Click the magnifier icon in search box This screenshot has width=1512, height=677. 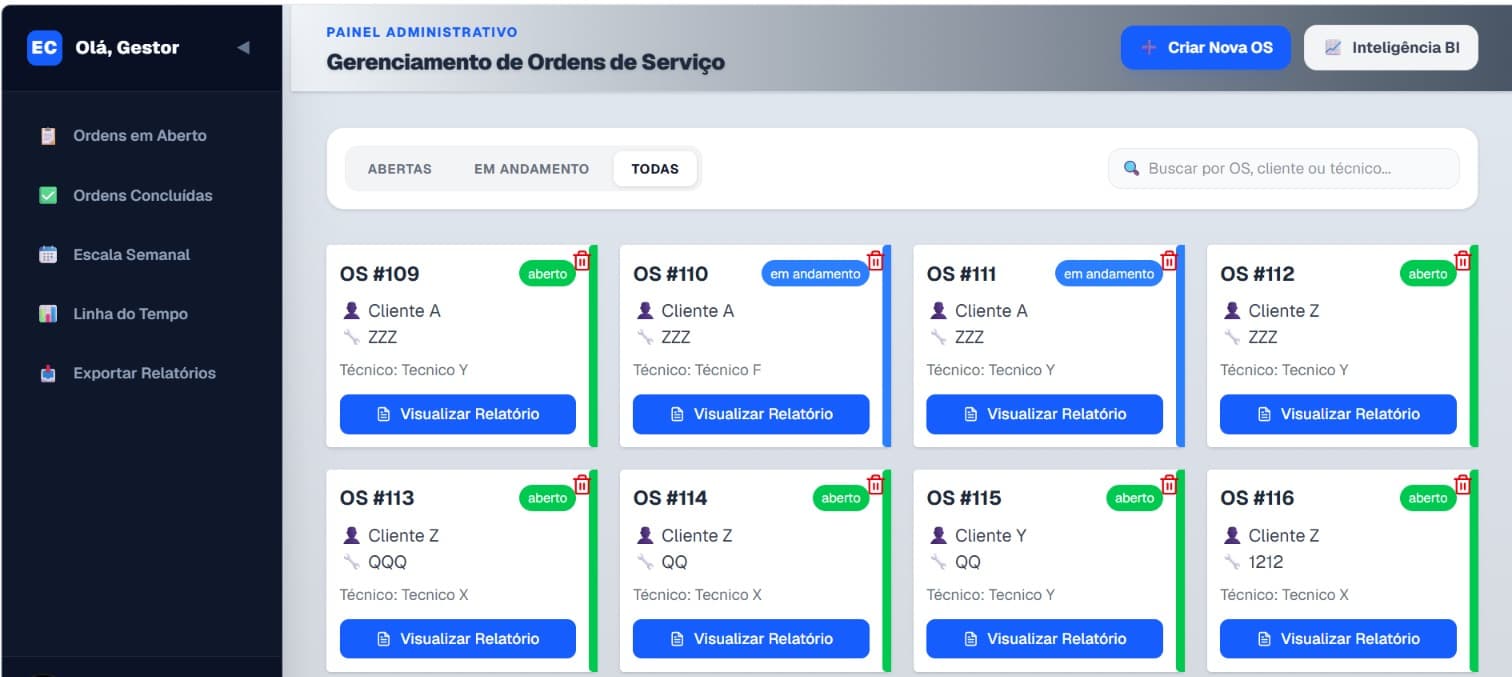(1132, 168)
